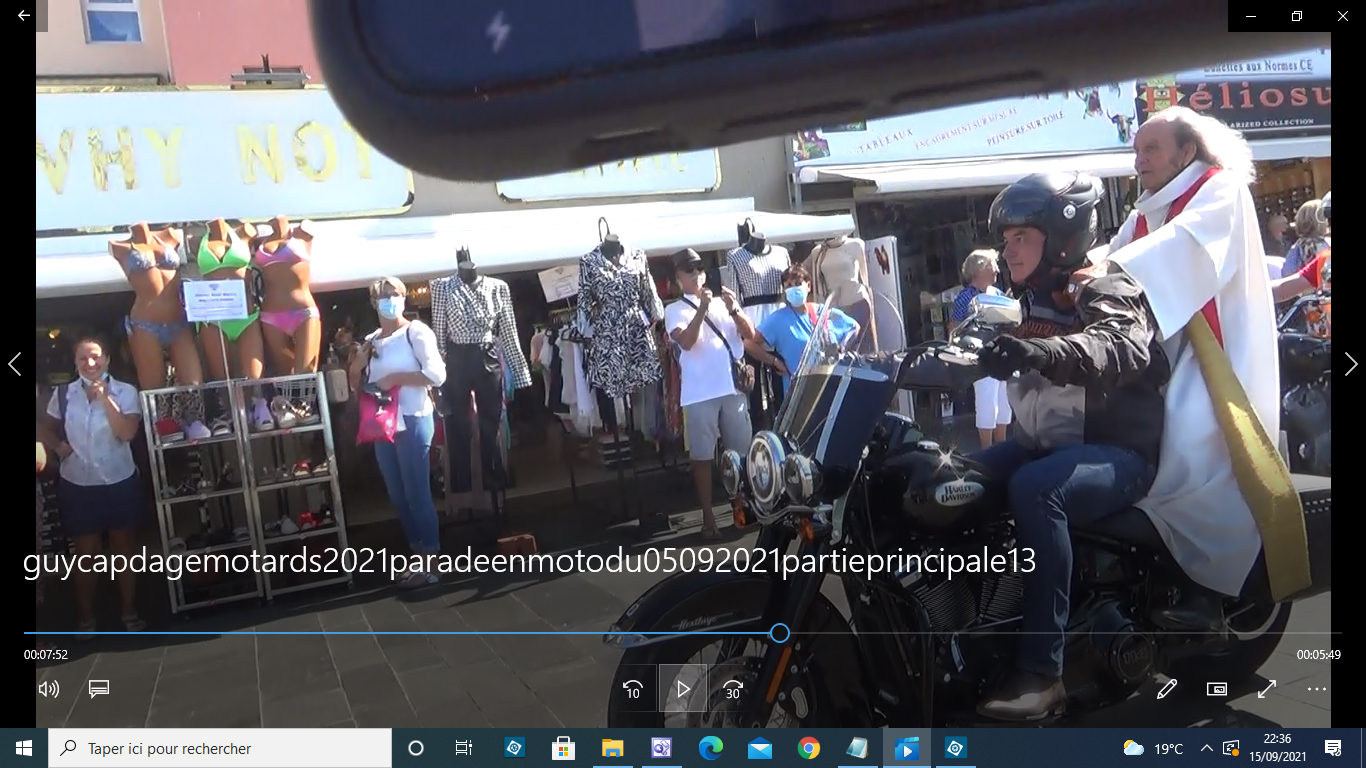Mute the video volume icon
1366x768 pixels.
pos(48,689)
